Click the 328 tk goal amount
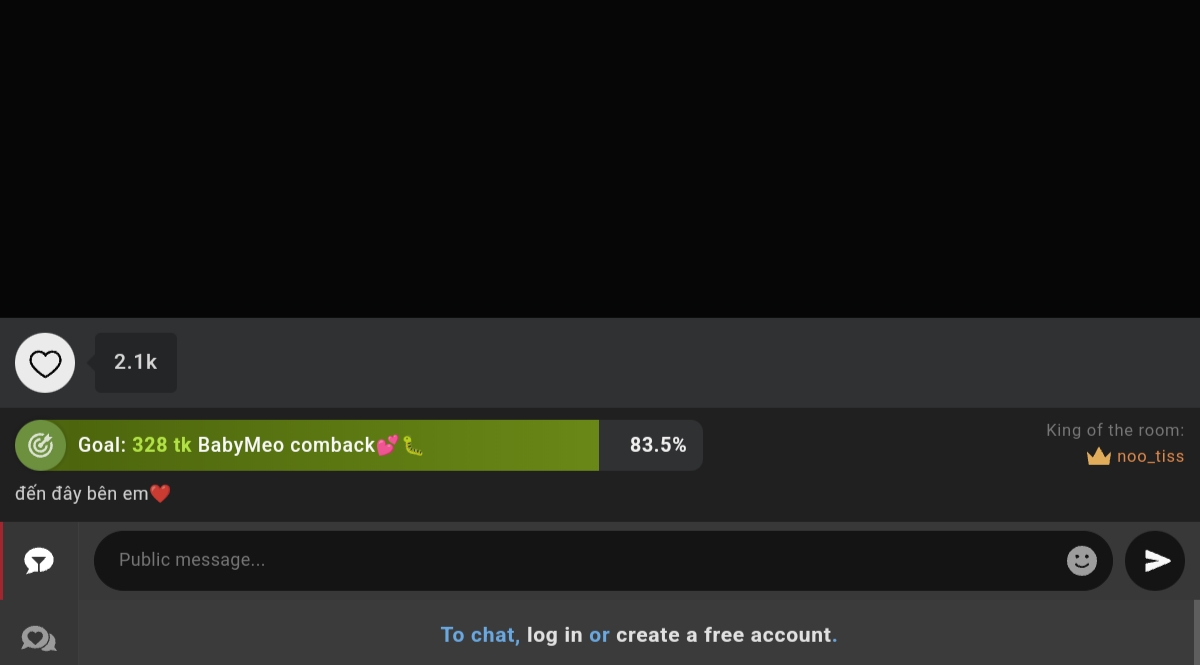1200x665 pixels. point(161,445)
